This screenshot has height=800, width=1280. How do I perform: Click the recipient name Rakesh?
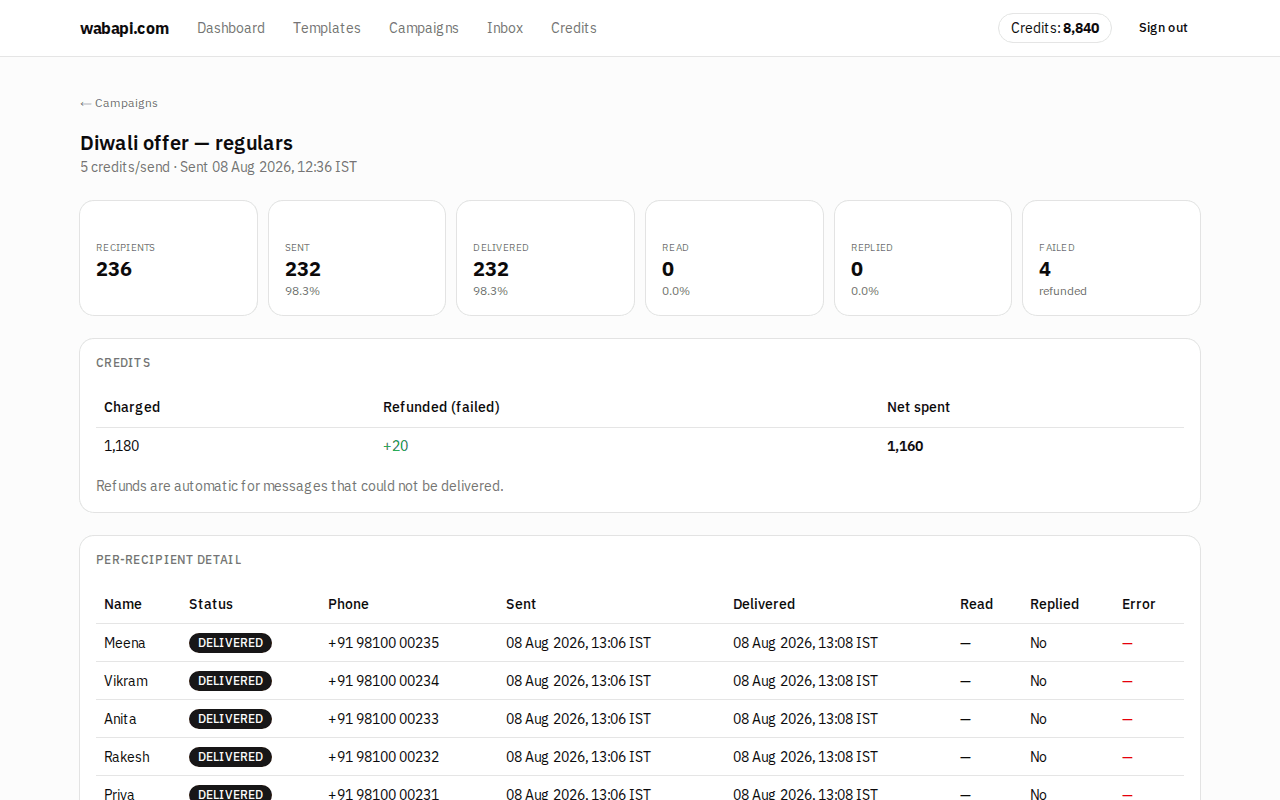127,757
